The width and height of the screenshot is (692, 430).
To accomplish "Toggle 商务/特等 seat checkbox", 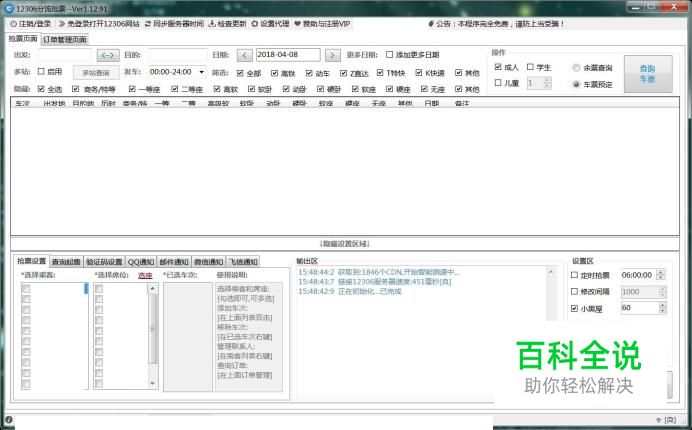I will pos(75,89).
